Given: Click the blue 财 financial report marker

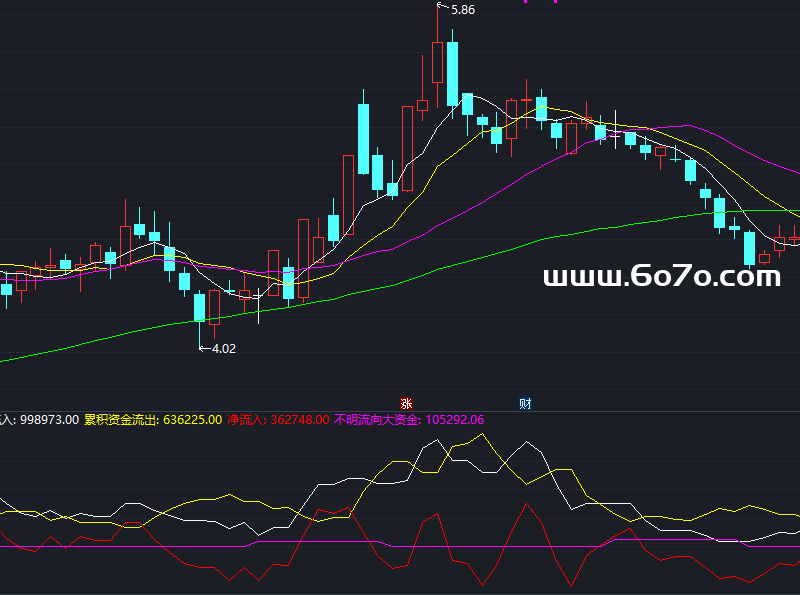Looking at the screenshot, I should [x=525, y=404].
